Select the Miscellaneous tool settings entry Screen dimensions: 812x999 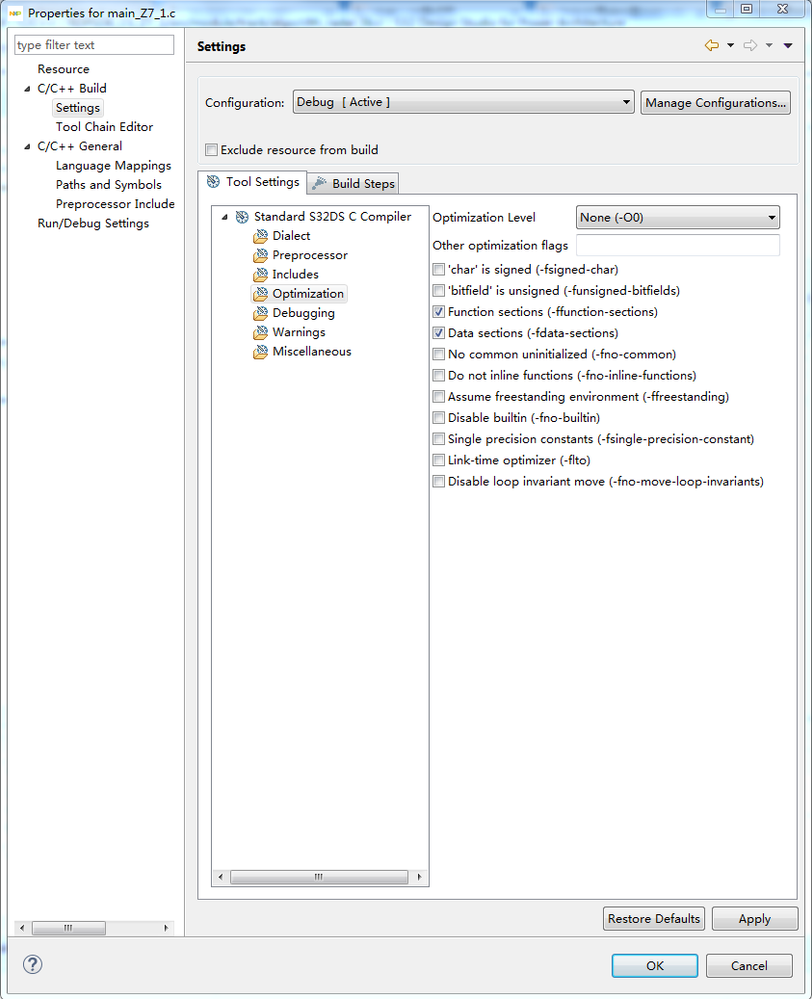click(x=312, y=352)
